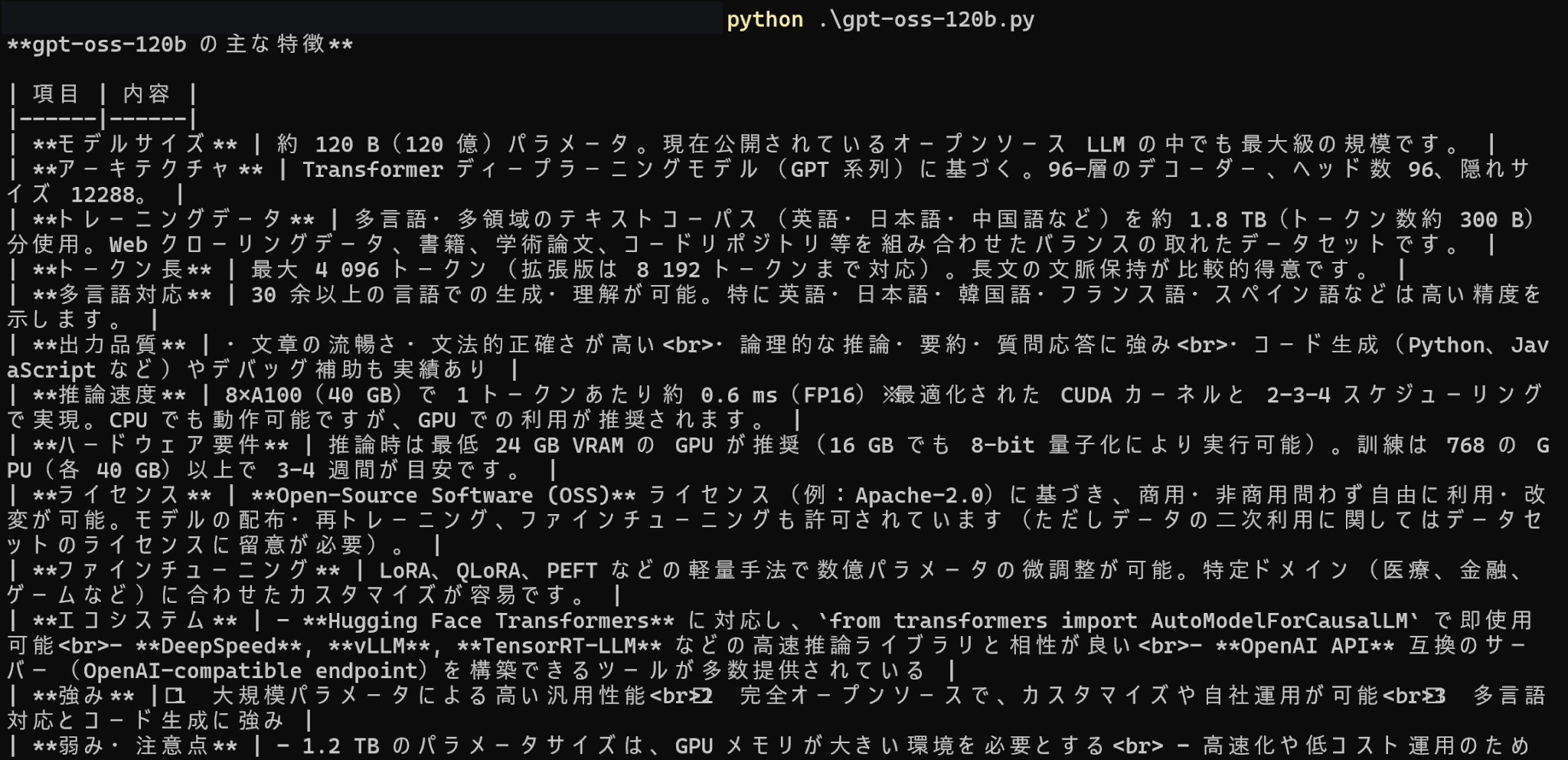Click the row label "**強み**"
The image size is (1568, 760).
pyautogui.click(x=83, y=696)
